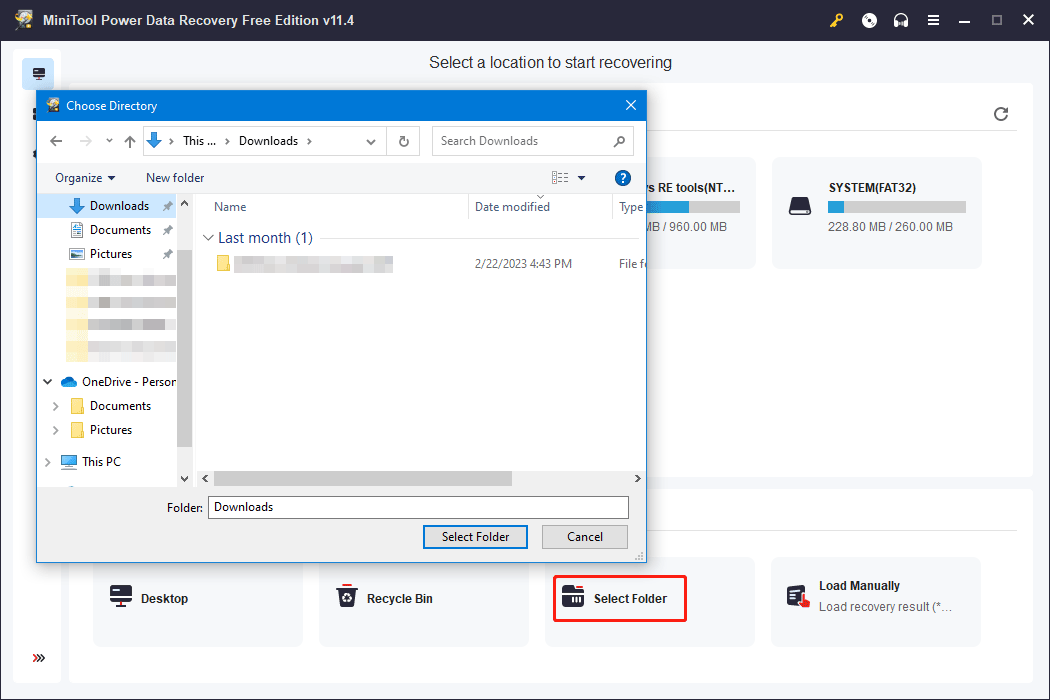Expand OneDrive Documents folder node
This screenshot has height=700, width=1050.
point(56,406)
